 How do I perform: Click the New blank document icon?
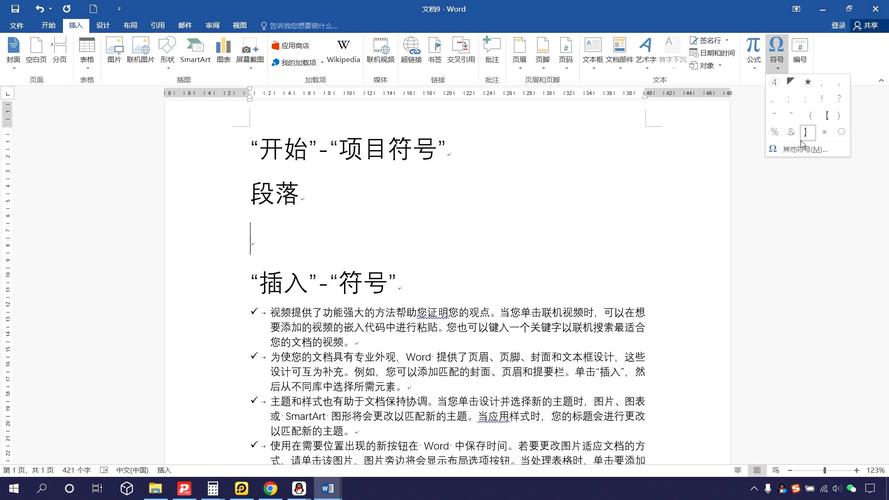click(93, 9)
